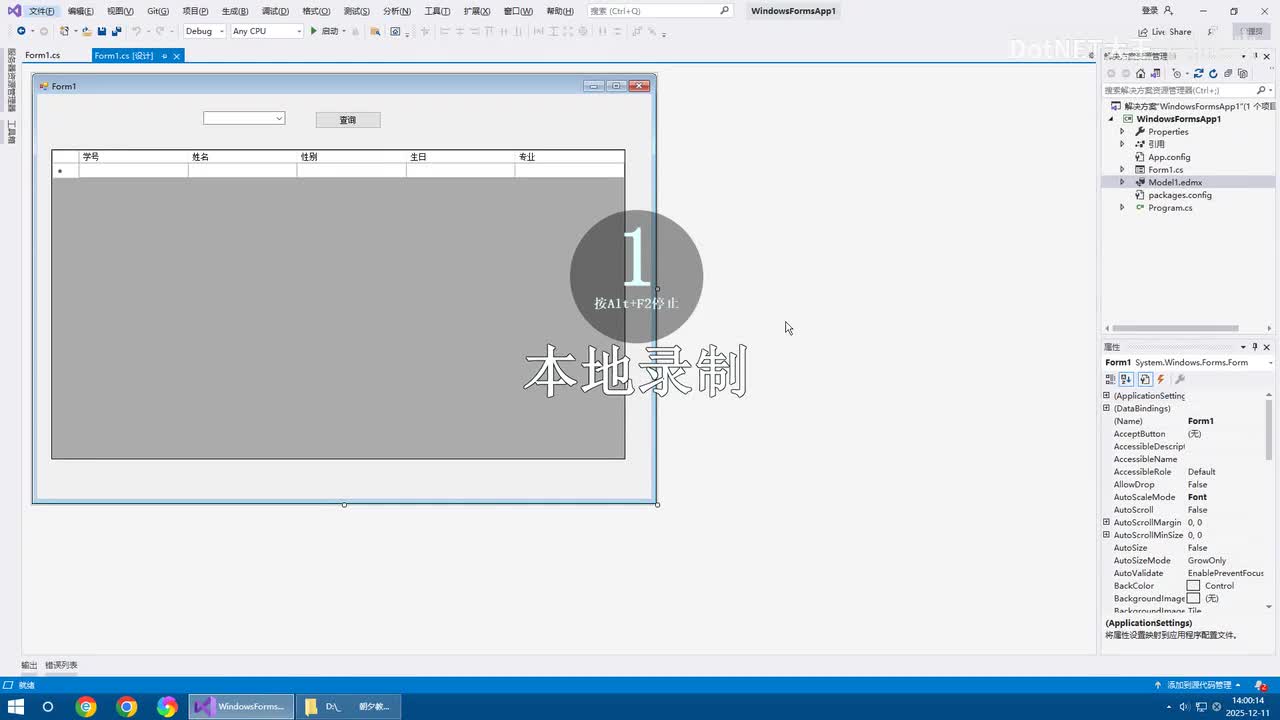Collapse the WindowsFormsApp1 project node

(1110, 119)
